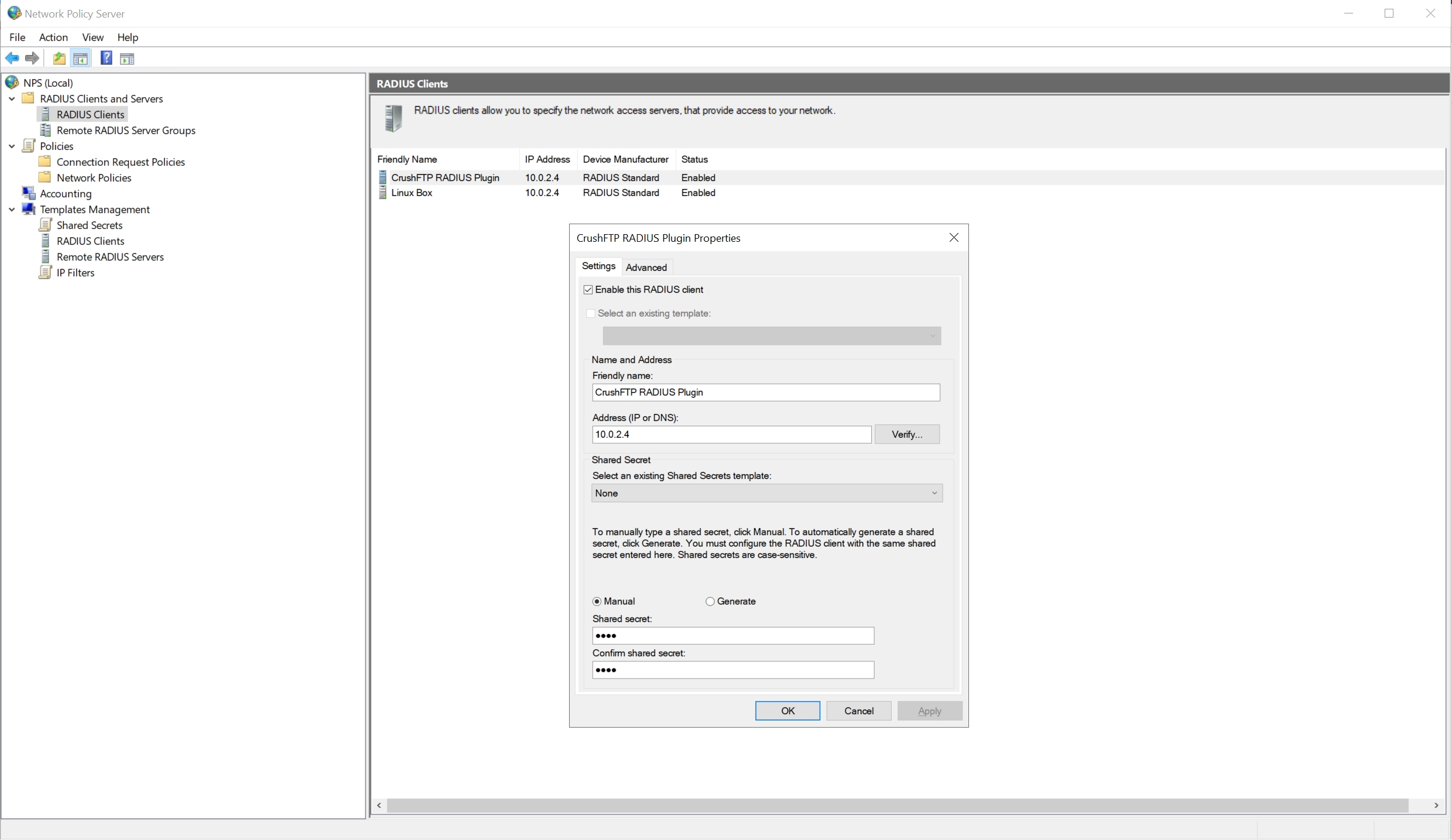Open the Action menu
The width and height of the screenshot is (1452, 840).
coord(53,37)
